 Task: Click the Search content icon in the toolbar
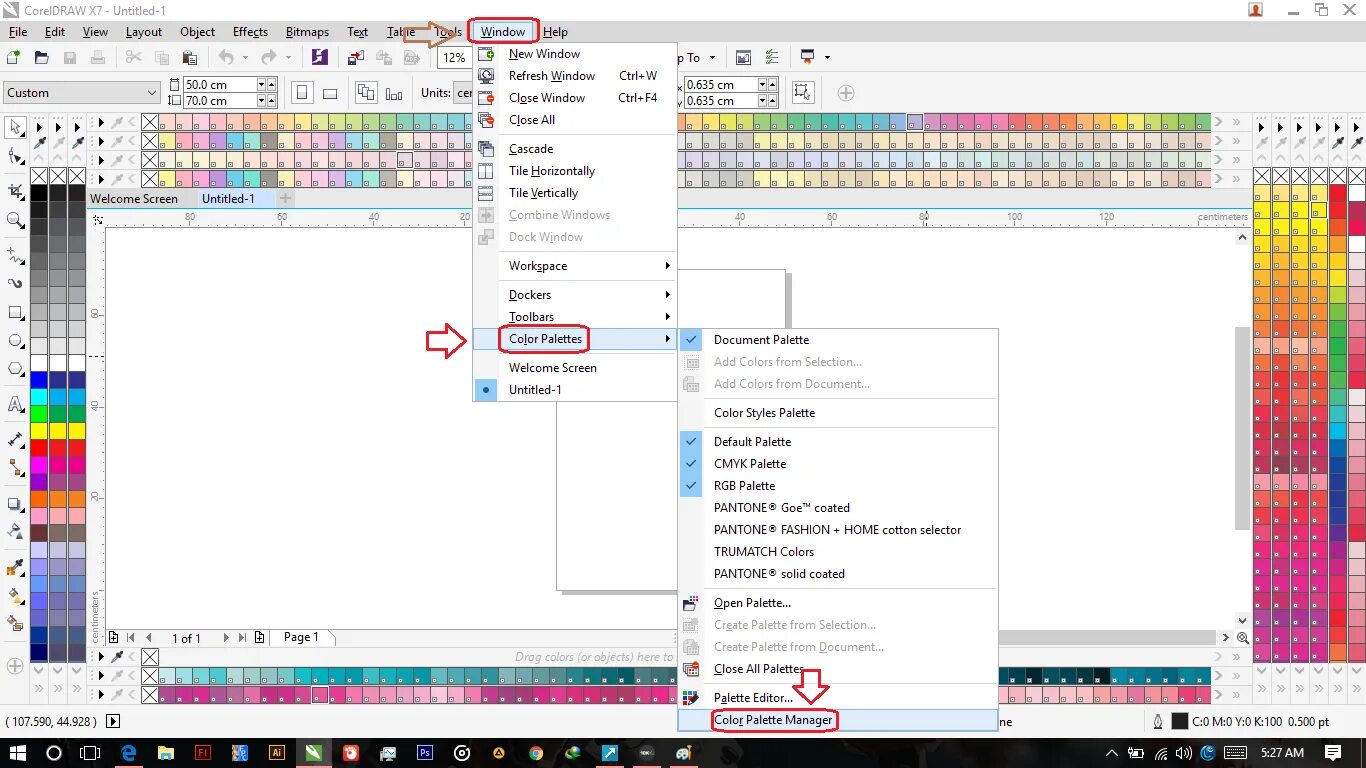pyautogui.click(x=319, y=58)
